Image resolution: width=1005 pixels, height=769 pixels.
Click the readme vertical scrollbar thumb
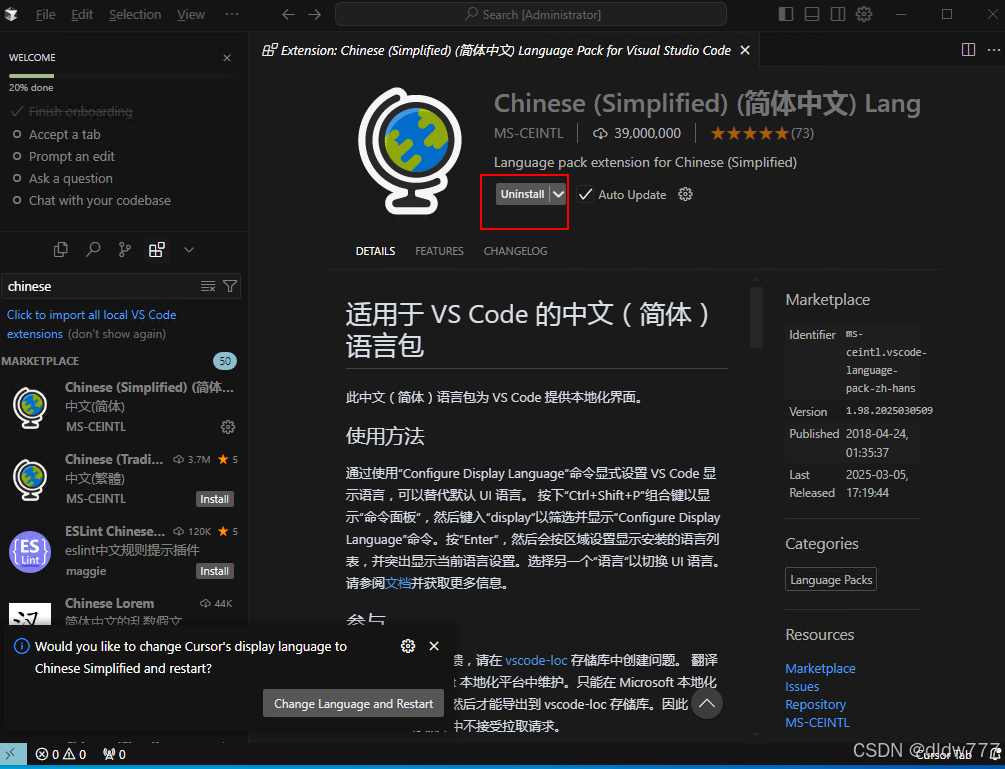coord(756,317)
